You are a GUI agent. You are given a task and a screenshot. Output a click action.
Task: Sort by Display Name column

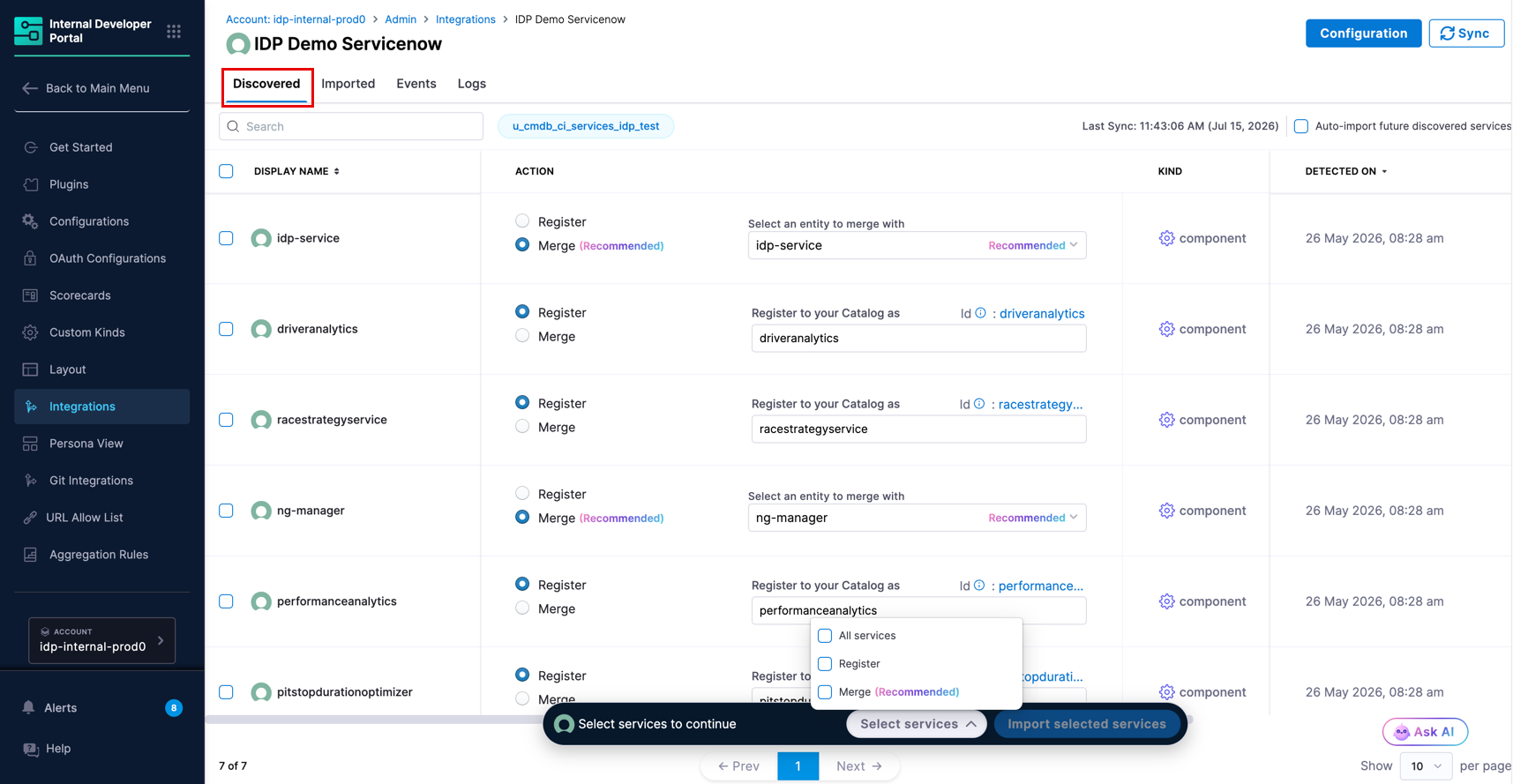pos(296,171)
